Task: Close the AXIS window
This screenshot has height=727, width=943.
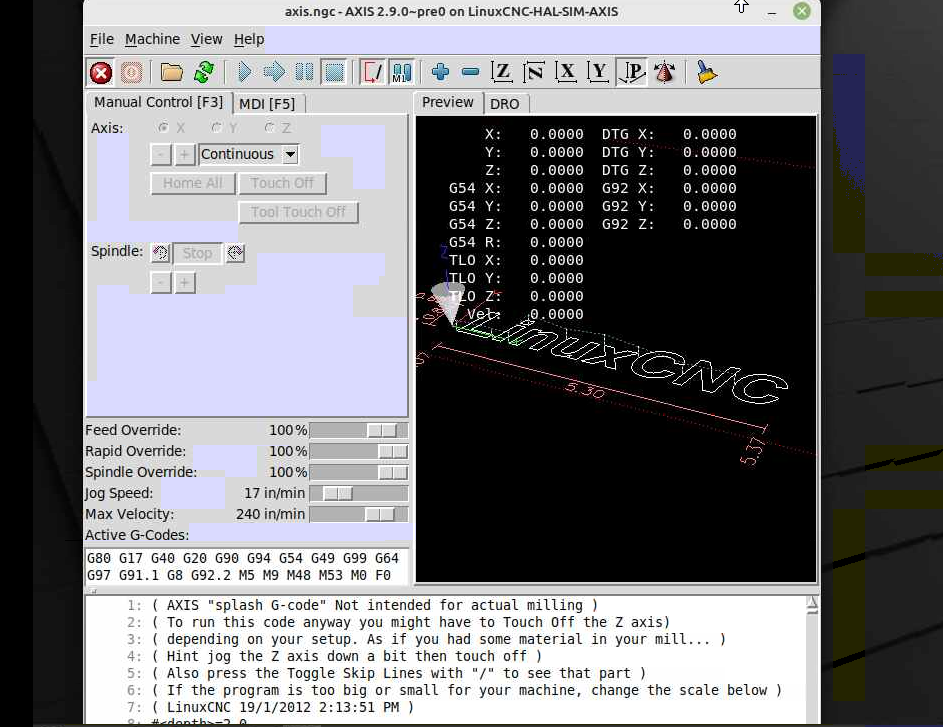Action: tap(802, 11)
